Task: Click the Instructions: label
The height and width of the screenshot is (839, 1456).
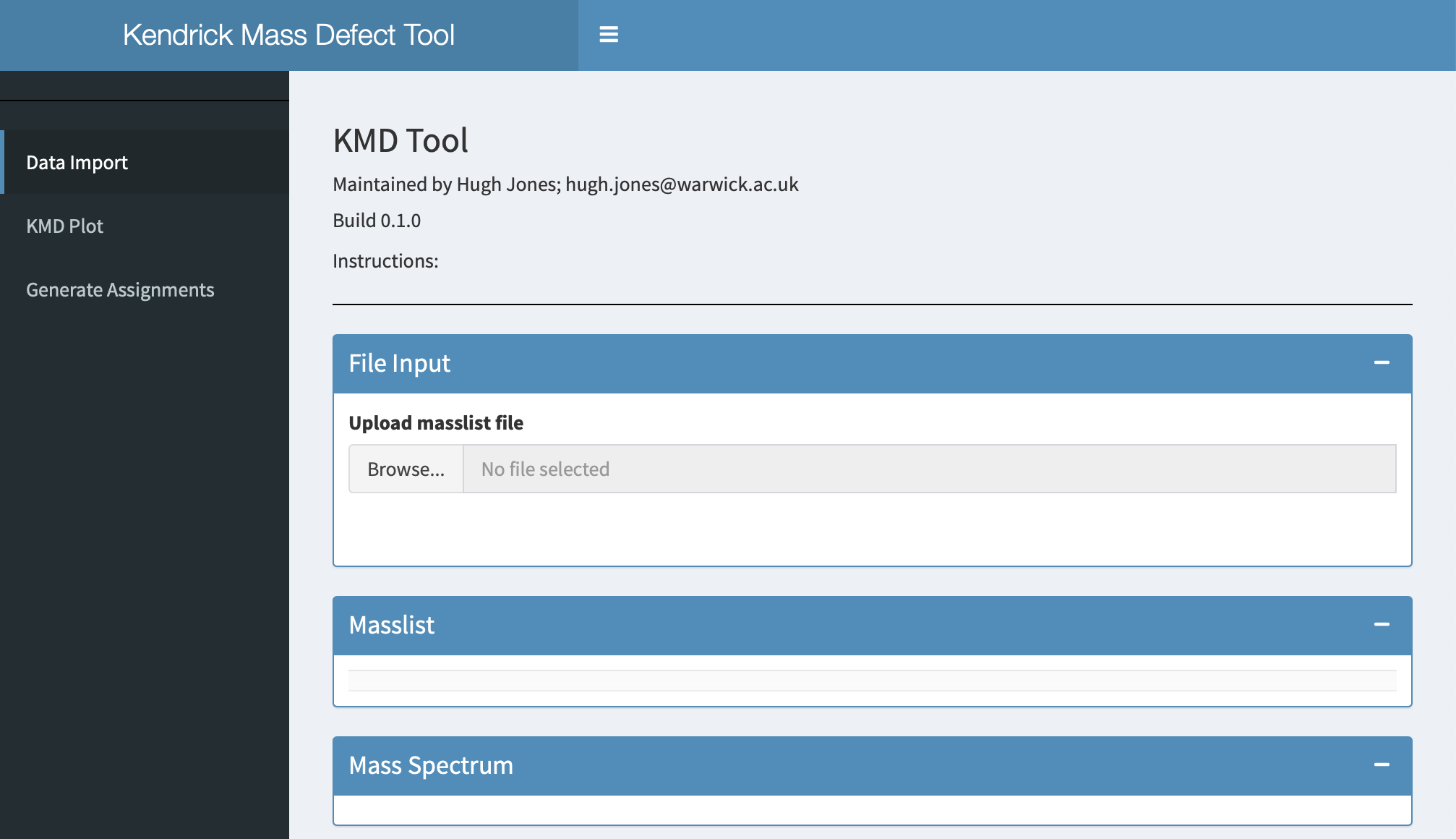Action: point(385,261)
